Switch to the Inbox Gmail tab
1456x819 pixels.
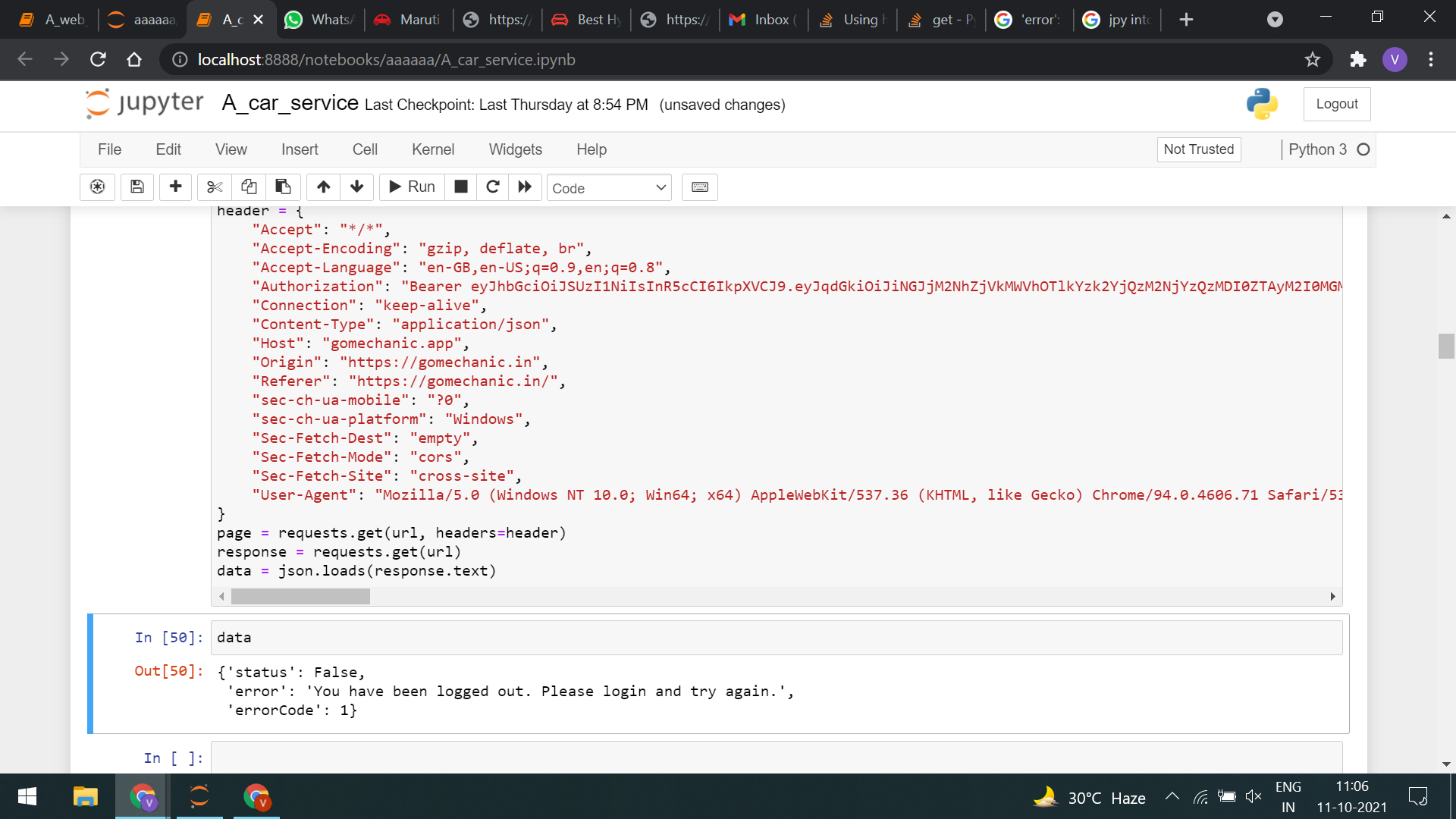pos(763,20)
